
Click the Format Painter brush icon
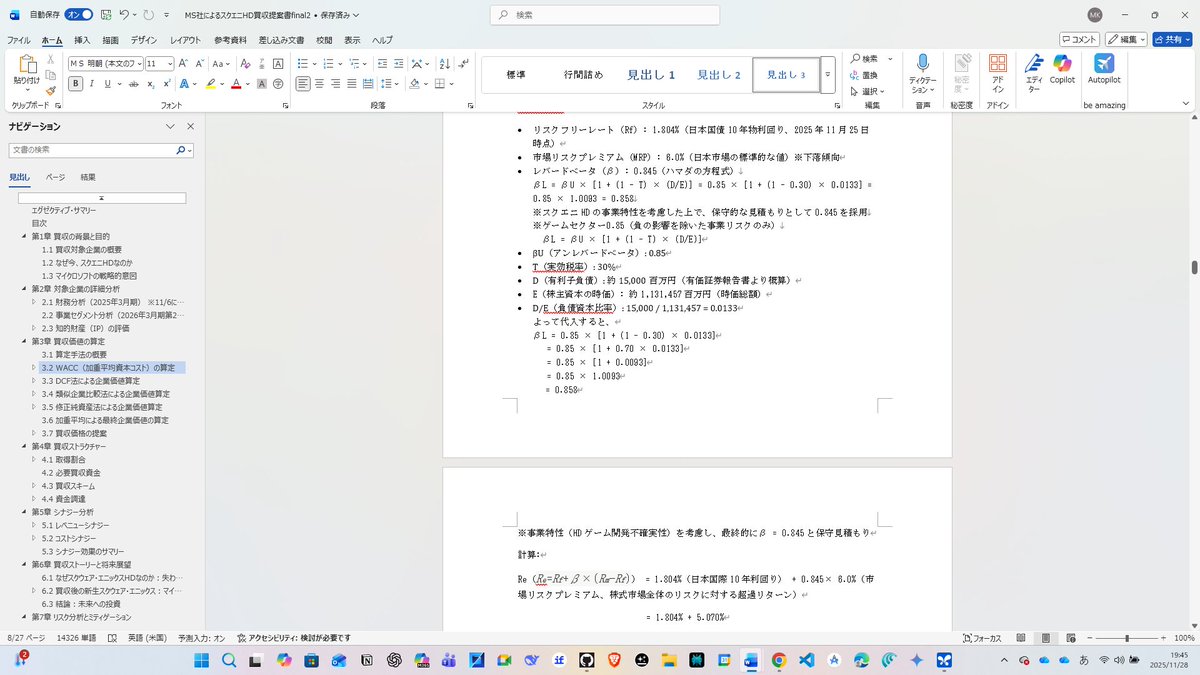click(50, 90)
